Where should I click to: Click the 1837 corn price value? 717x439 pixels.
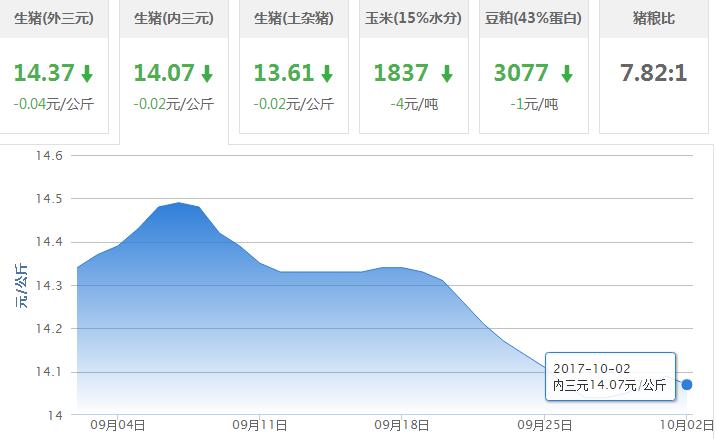[x=402, y=73]
